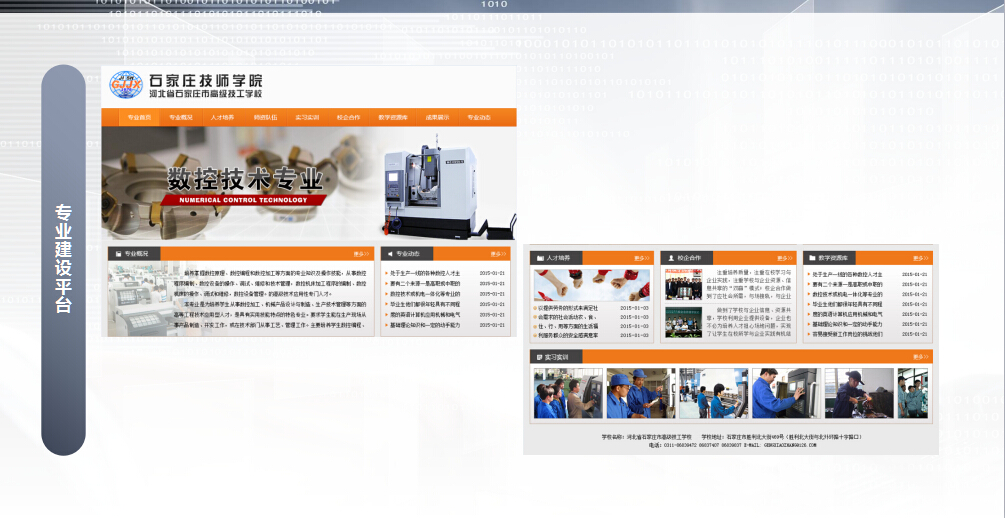The height and width of the screenshot is (518, 1005).
Task: Expand 更多 in the 校企合作 panel
Action: (x=784, y=258)
